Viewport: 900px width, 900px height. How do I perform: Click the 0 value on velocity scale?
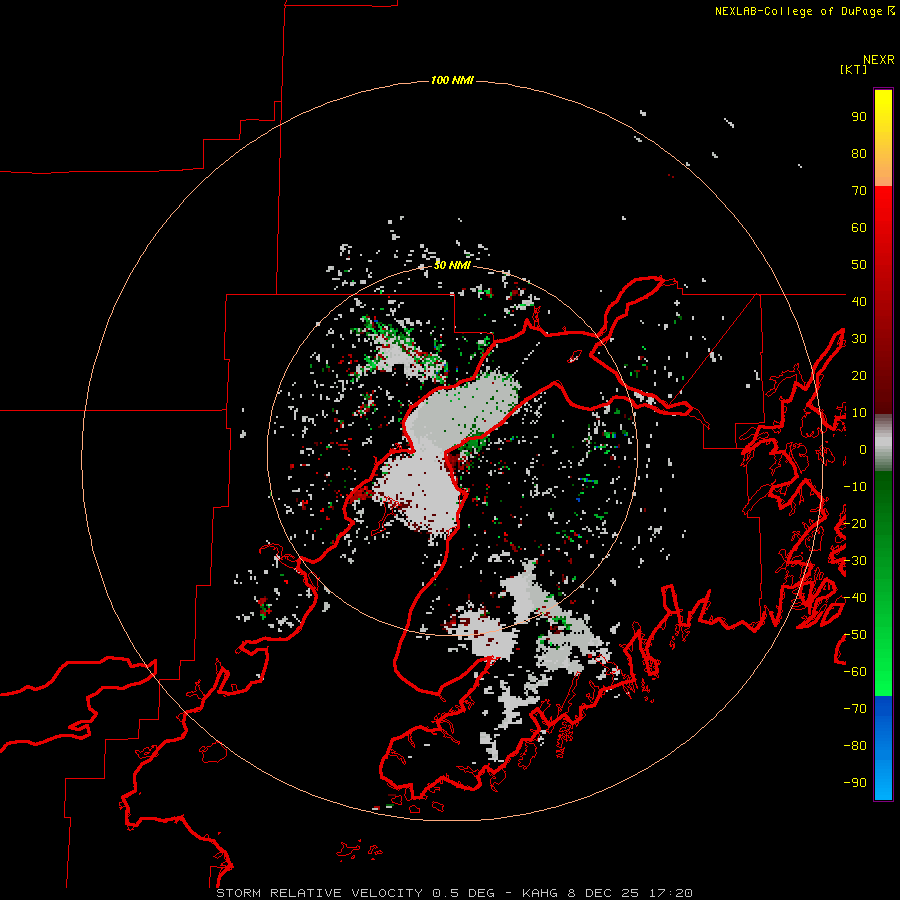(x=863, y=449)
